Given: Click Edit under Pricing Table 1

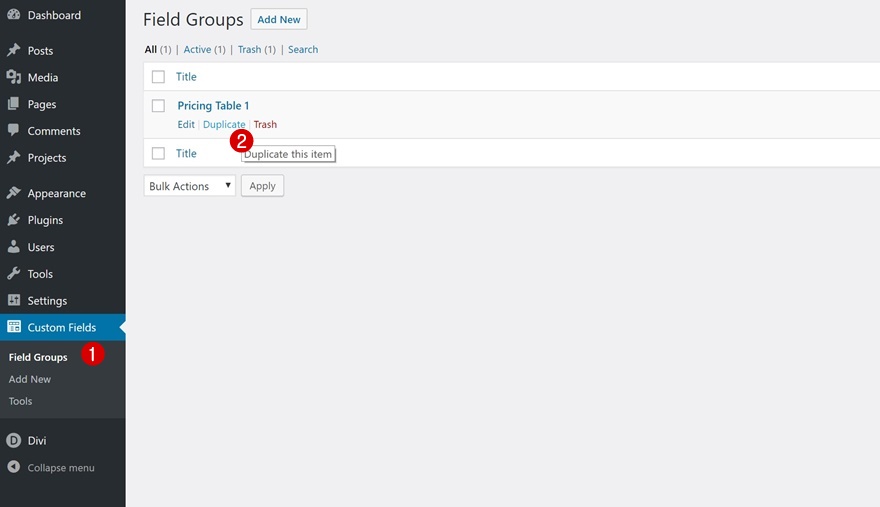Looking at the screenshot, I should point(186,124).
